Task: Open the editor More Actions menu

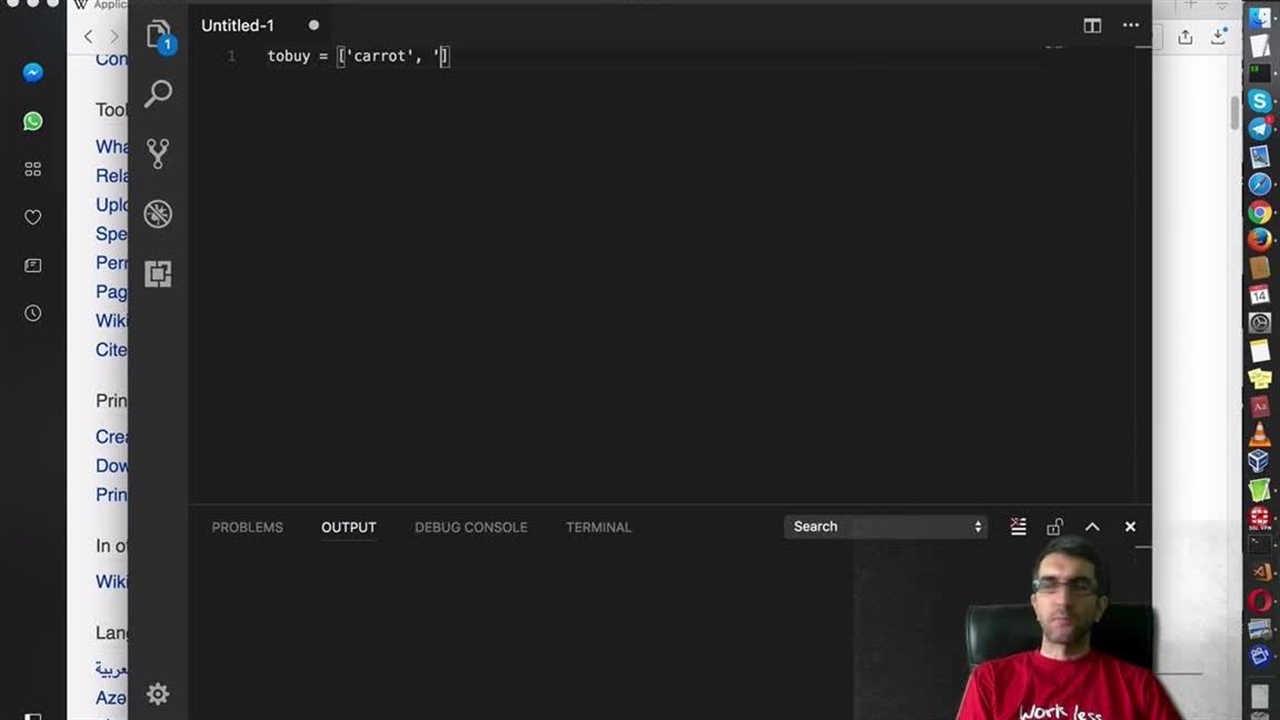Action: 1131,26
